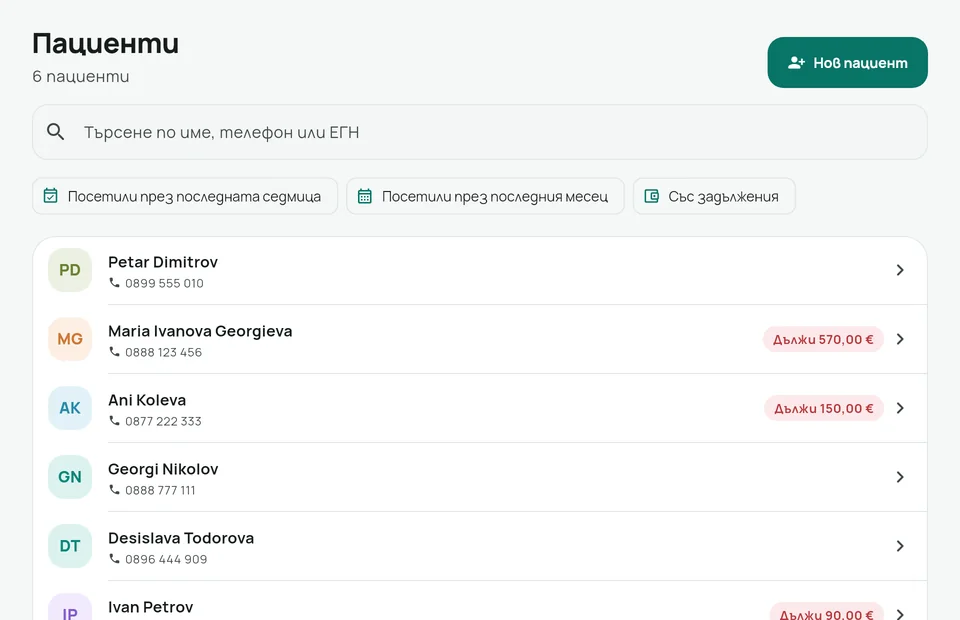Click the phone icon under Desislava Todorova
Viewport: 960px width, 620px height.
(114, 559)
